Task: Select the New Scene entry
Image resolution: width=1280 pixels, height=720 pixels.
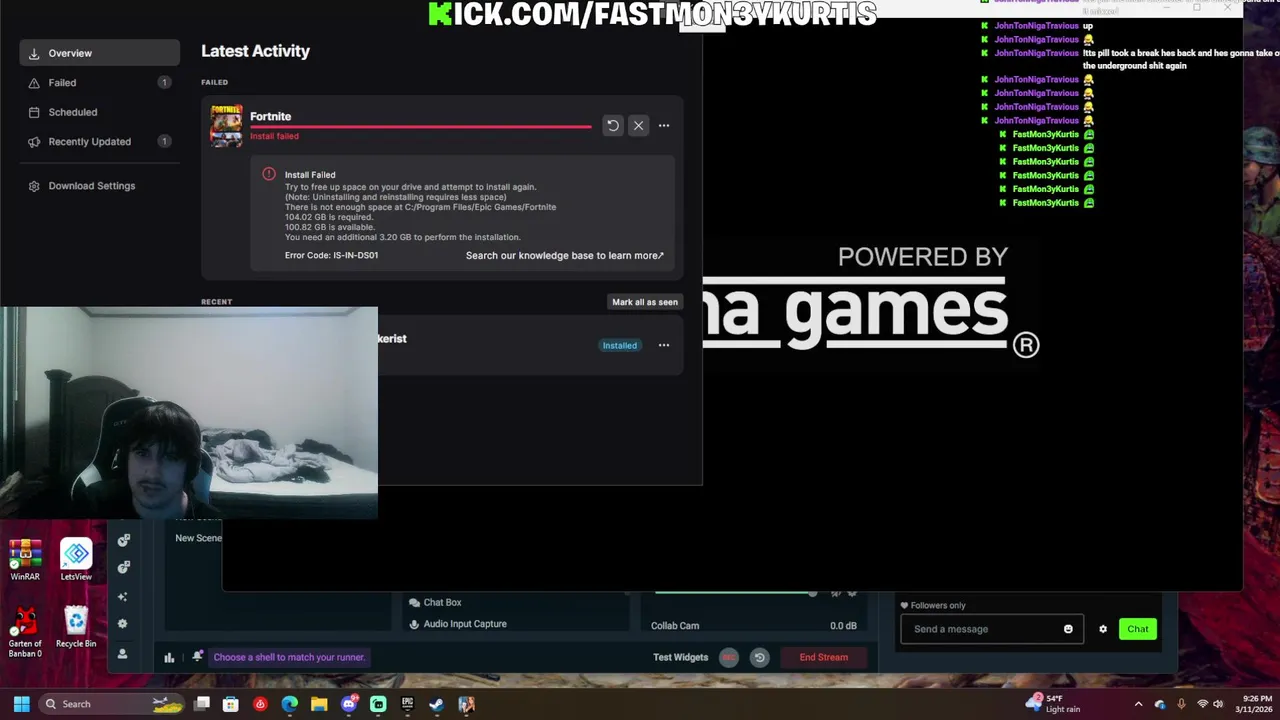Action: [x=198, y=538]
